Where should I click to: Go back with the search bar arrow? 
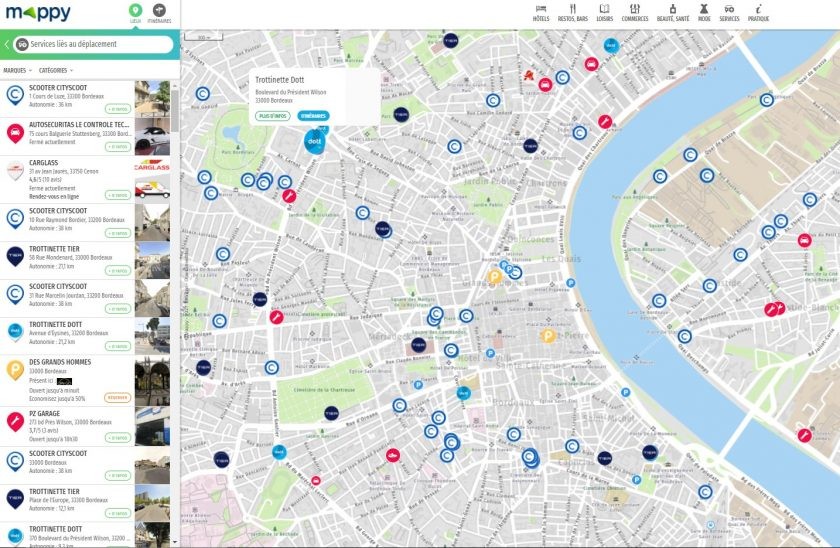pyautogui.click(x=7, y=44)
